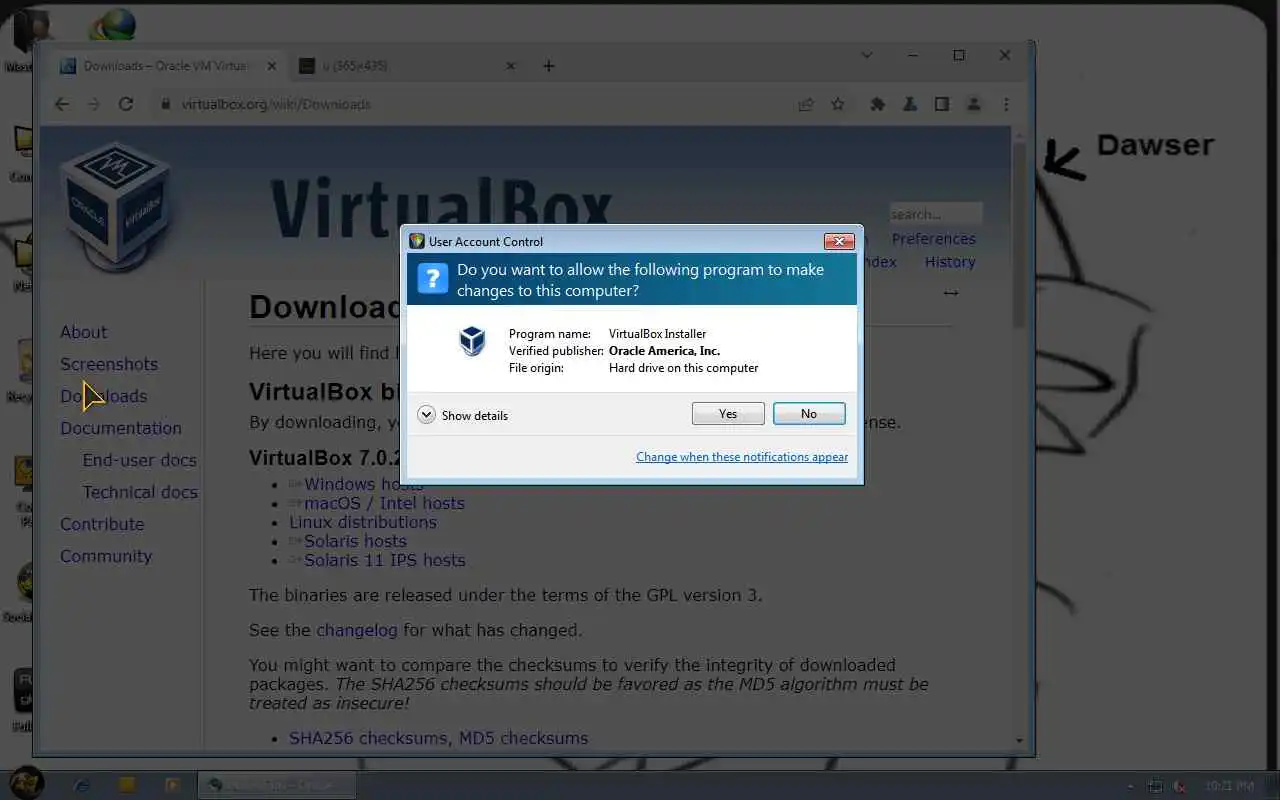Viewport: 1280px width, 800px height.
Task: Open the About link in sidebar
Action: pos(83,332)
